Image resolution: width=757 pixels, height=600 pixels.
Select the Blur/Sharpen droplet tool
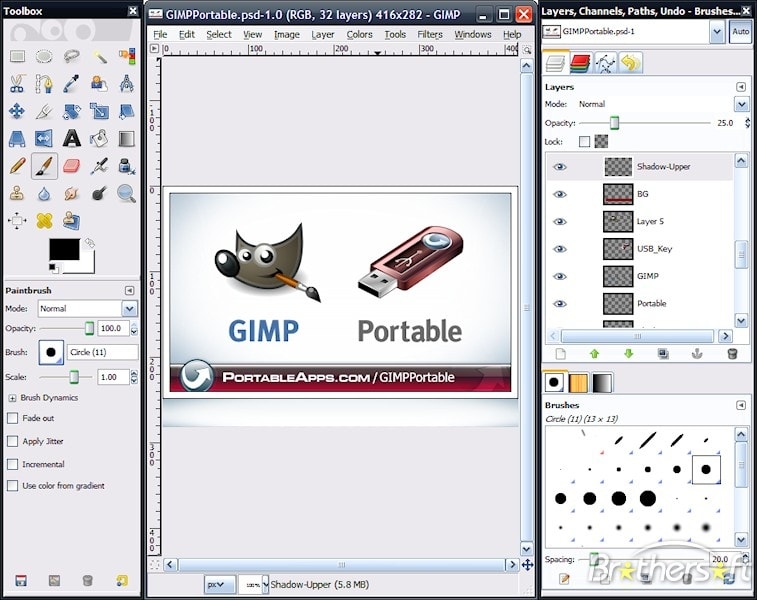pyautogui.click(x=44, y=194)
